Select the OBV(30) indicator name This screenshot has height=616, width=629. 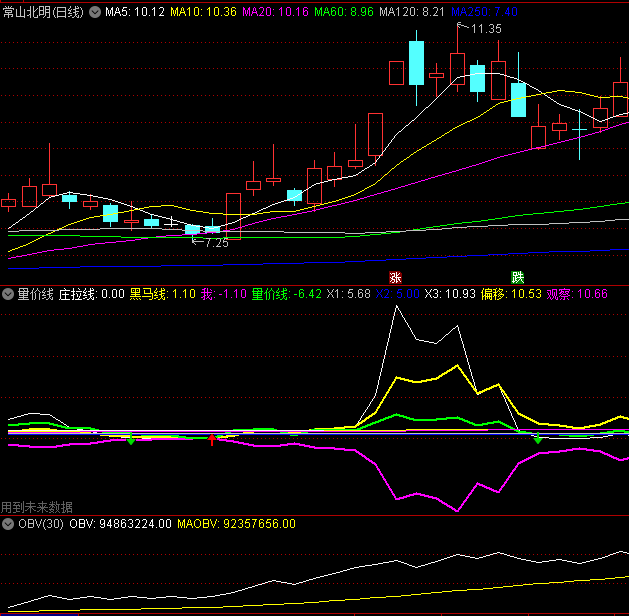41,524
